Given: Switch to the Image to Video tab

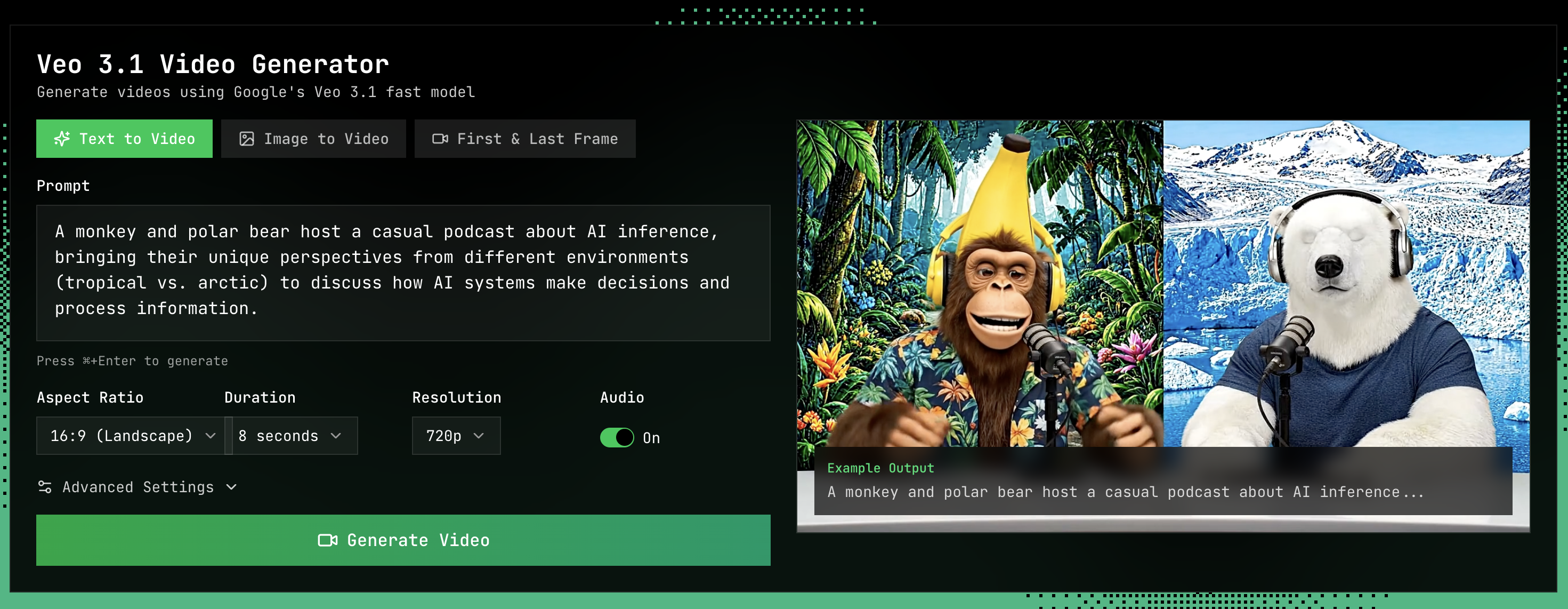Looking at the screenshot, I should tap(313, 138).
